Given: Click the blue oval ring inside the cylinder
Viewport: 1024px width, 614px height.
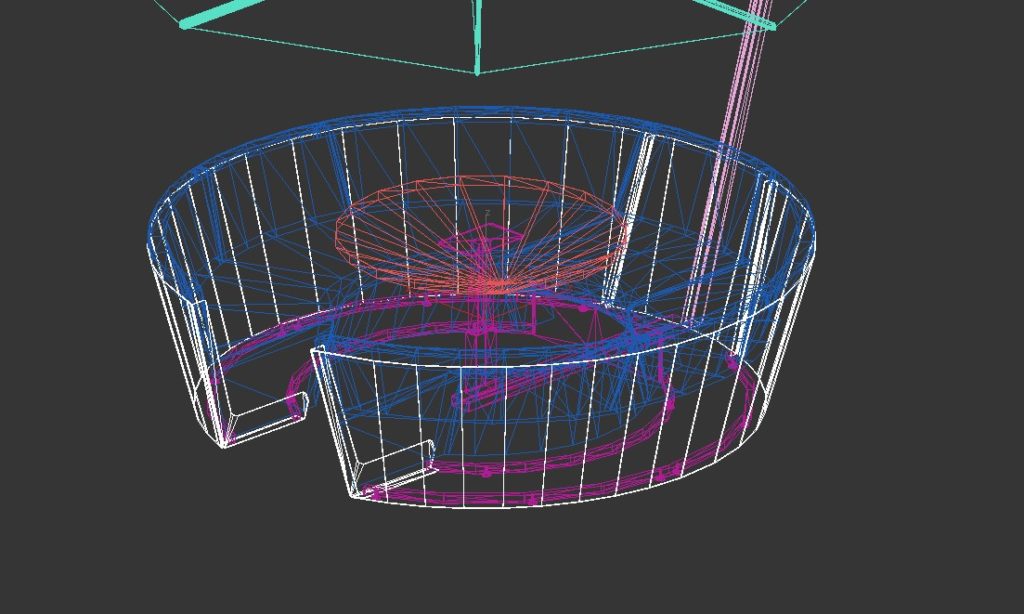Looking at the screenshot, I should (600, 338).
